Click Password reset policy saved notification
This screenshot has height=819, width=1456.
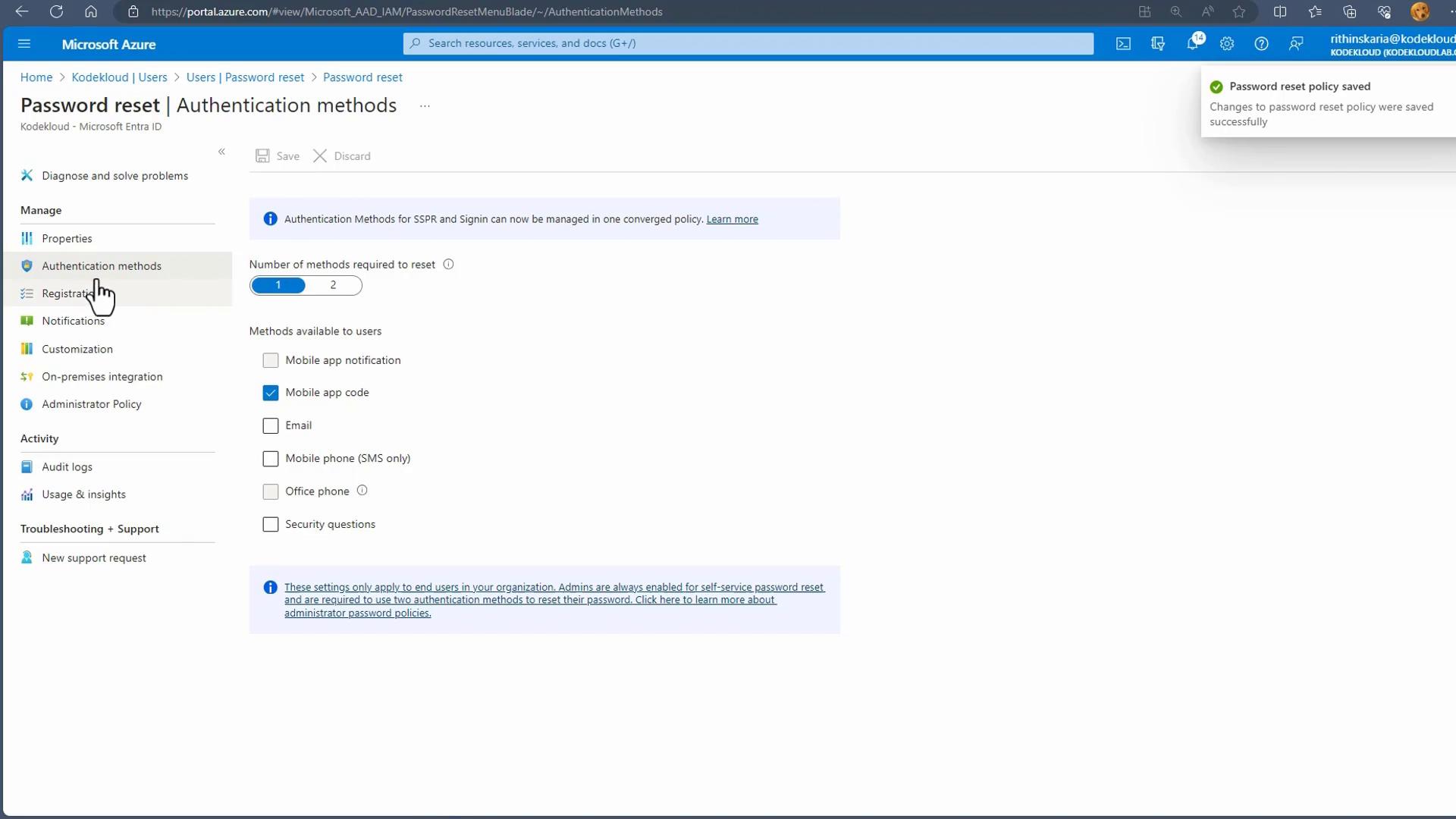coord(1328,102)
